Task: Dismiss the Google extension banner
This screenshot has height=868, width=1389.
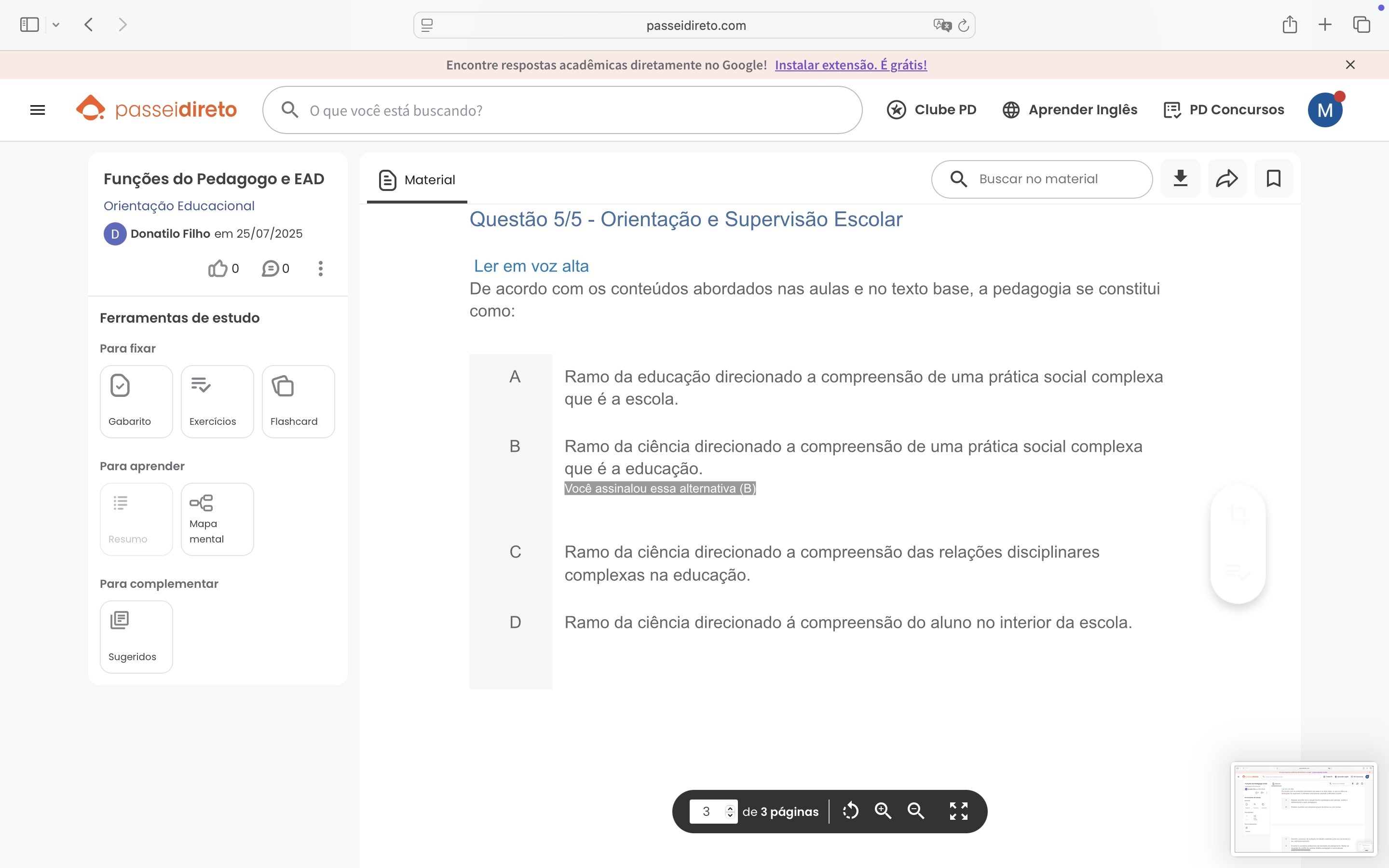Action: (1350, 65)
